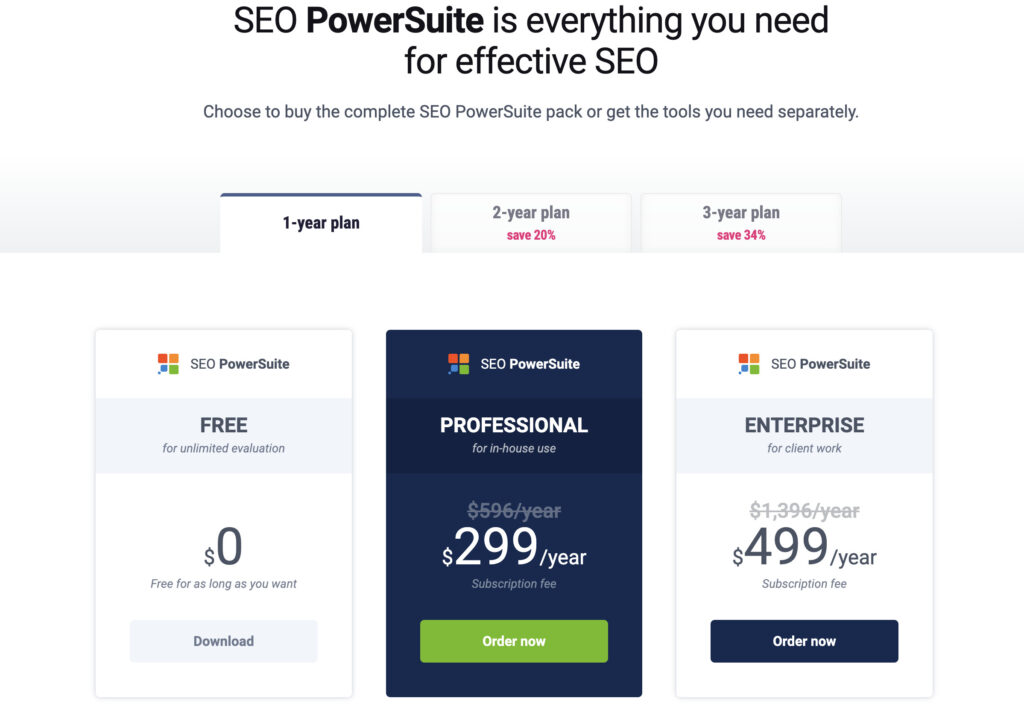Click the crossed-out $1,396/year price
Viewport: 1024px width, 716px height.
click(x=804, y=511)
